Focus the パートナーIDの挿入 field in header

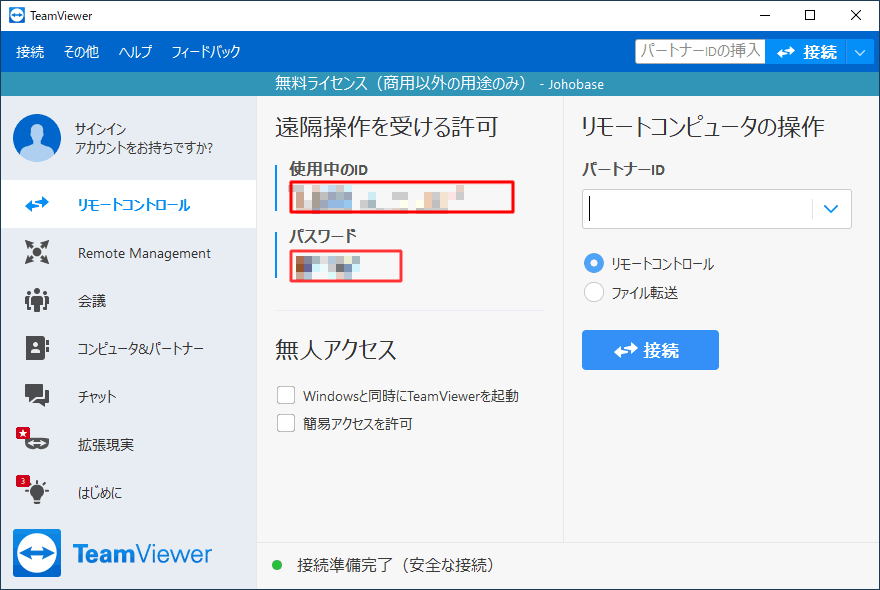click(700, 51)
